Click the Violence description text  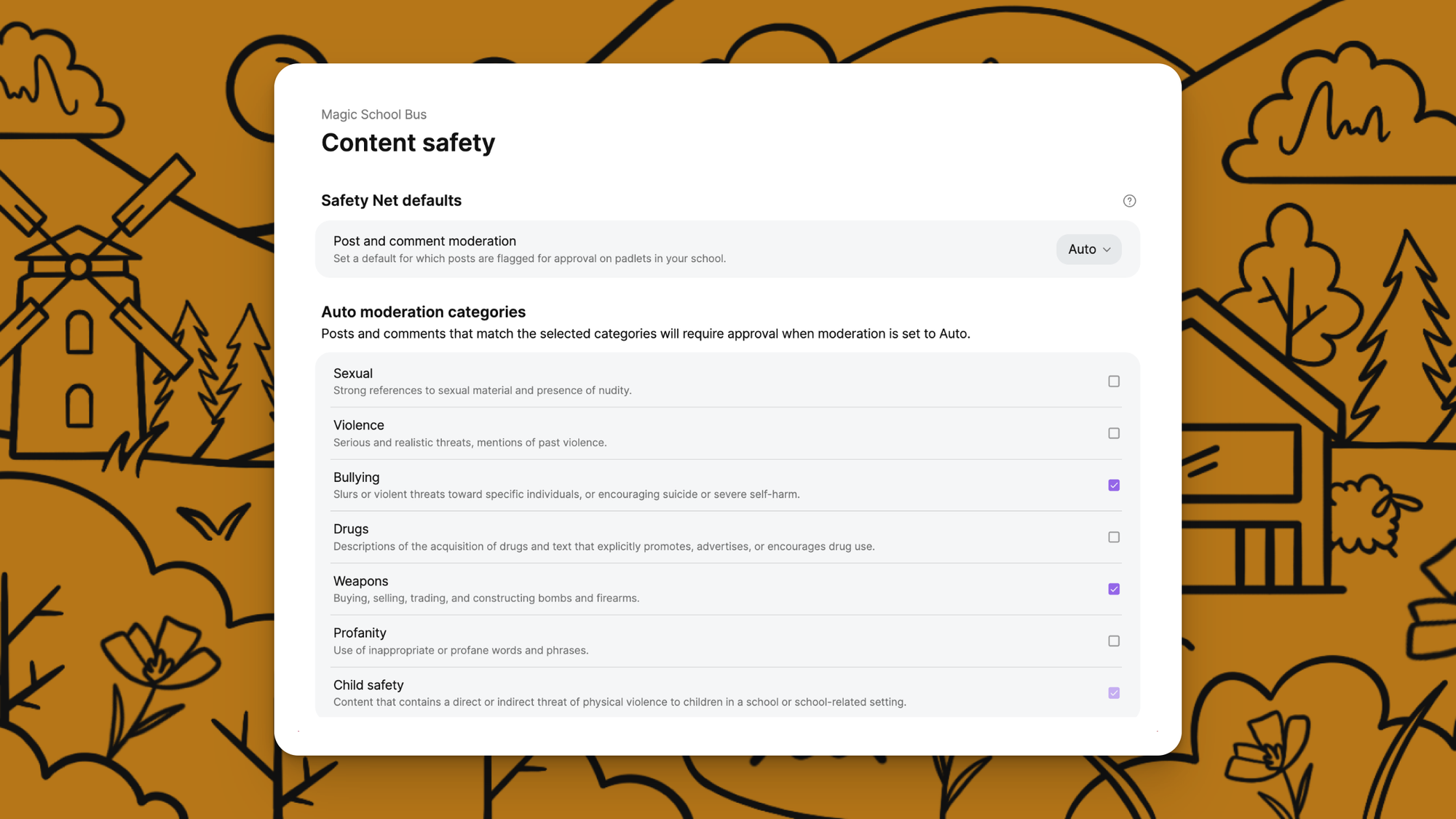tap(470, 442)
